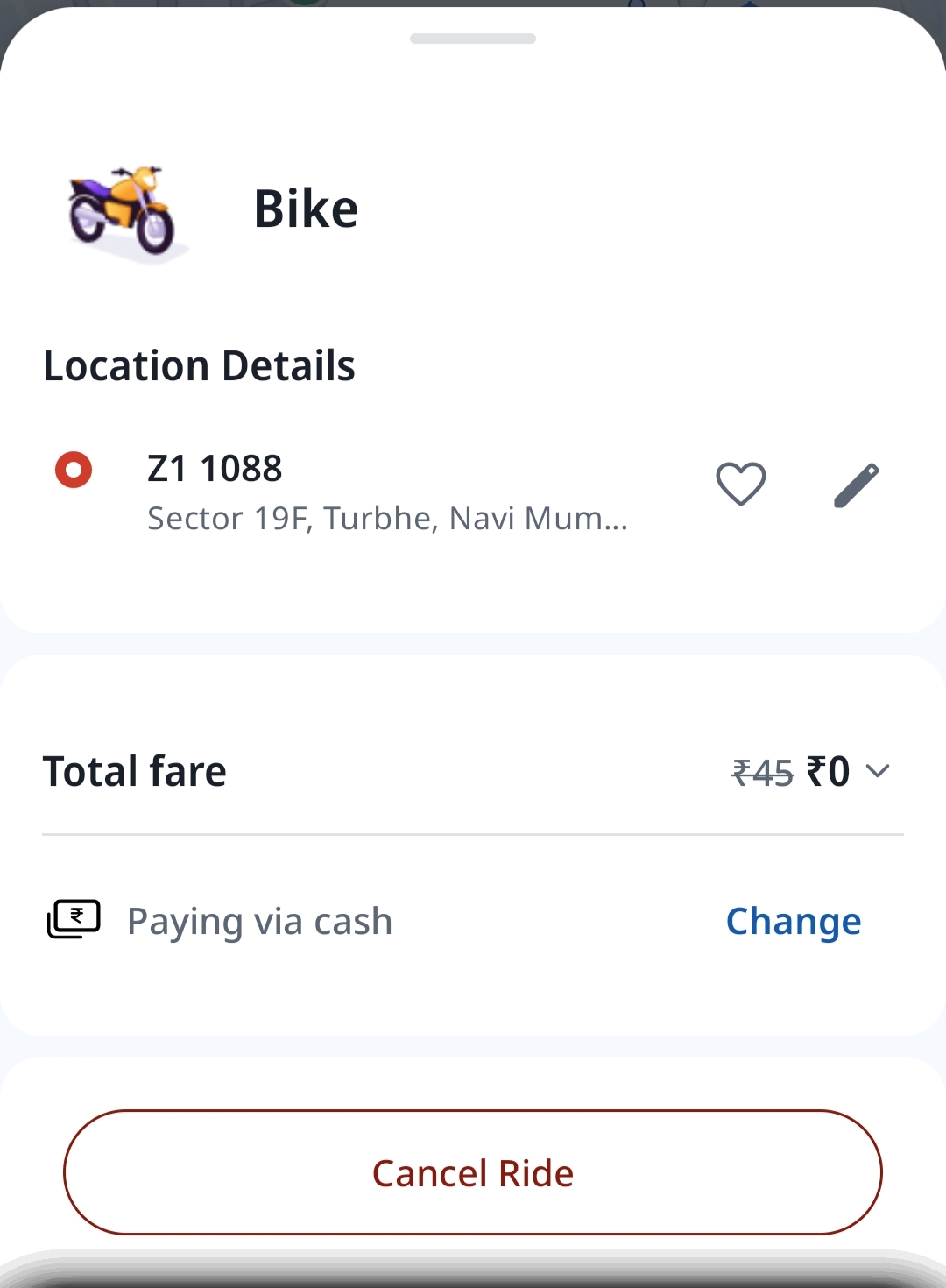Screen dimensions: 946x1288
Task: Expand the total fare breakdown chevron
Action: tap(878, 771)
